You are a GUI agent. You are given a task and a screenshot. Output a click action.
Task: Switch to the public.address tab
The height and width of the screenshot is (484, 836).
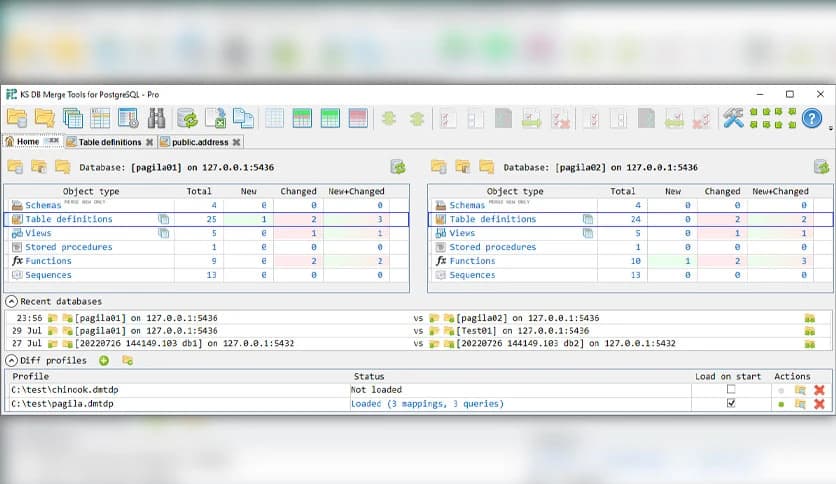click(x=200, y=142)
